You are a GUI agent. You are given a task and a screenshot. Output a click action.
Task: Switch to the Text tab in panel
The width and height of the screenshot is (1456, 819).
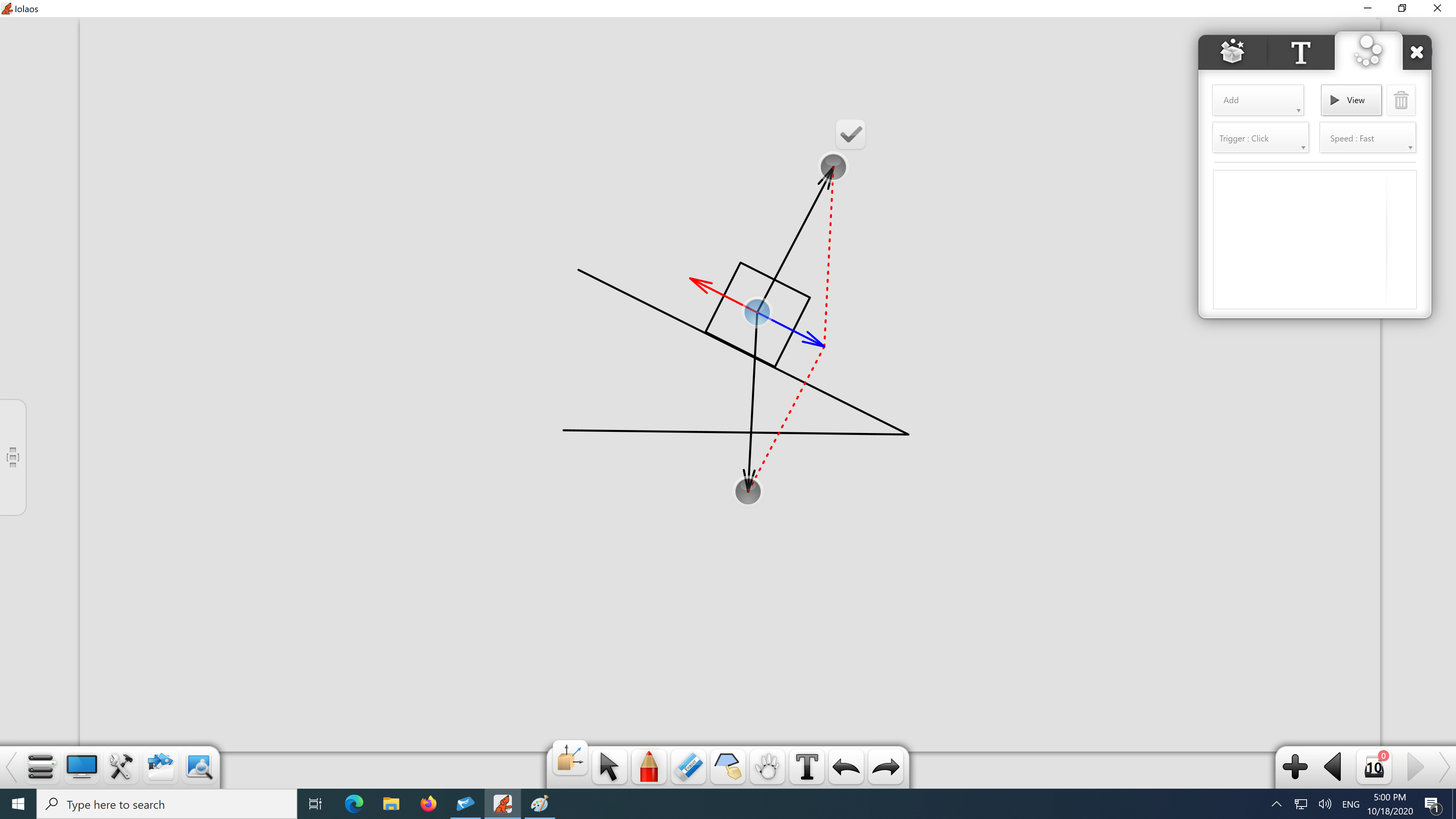(1301, 53)
